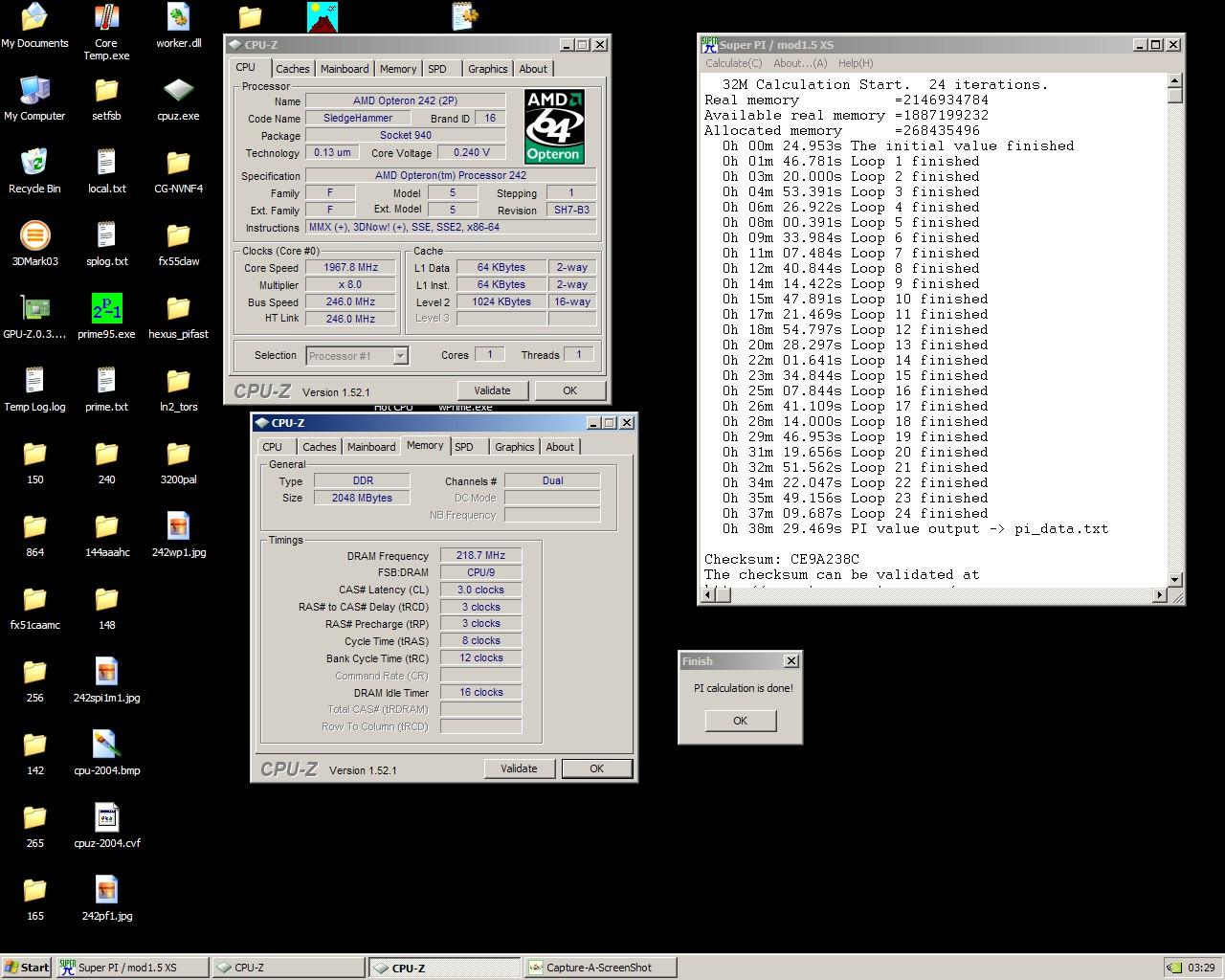The height and width of the screenshot is (980, 1225).
Task: Click Super PI horizontal scroll right arrow
Action: [x=1159, y=595]
